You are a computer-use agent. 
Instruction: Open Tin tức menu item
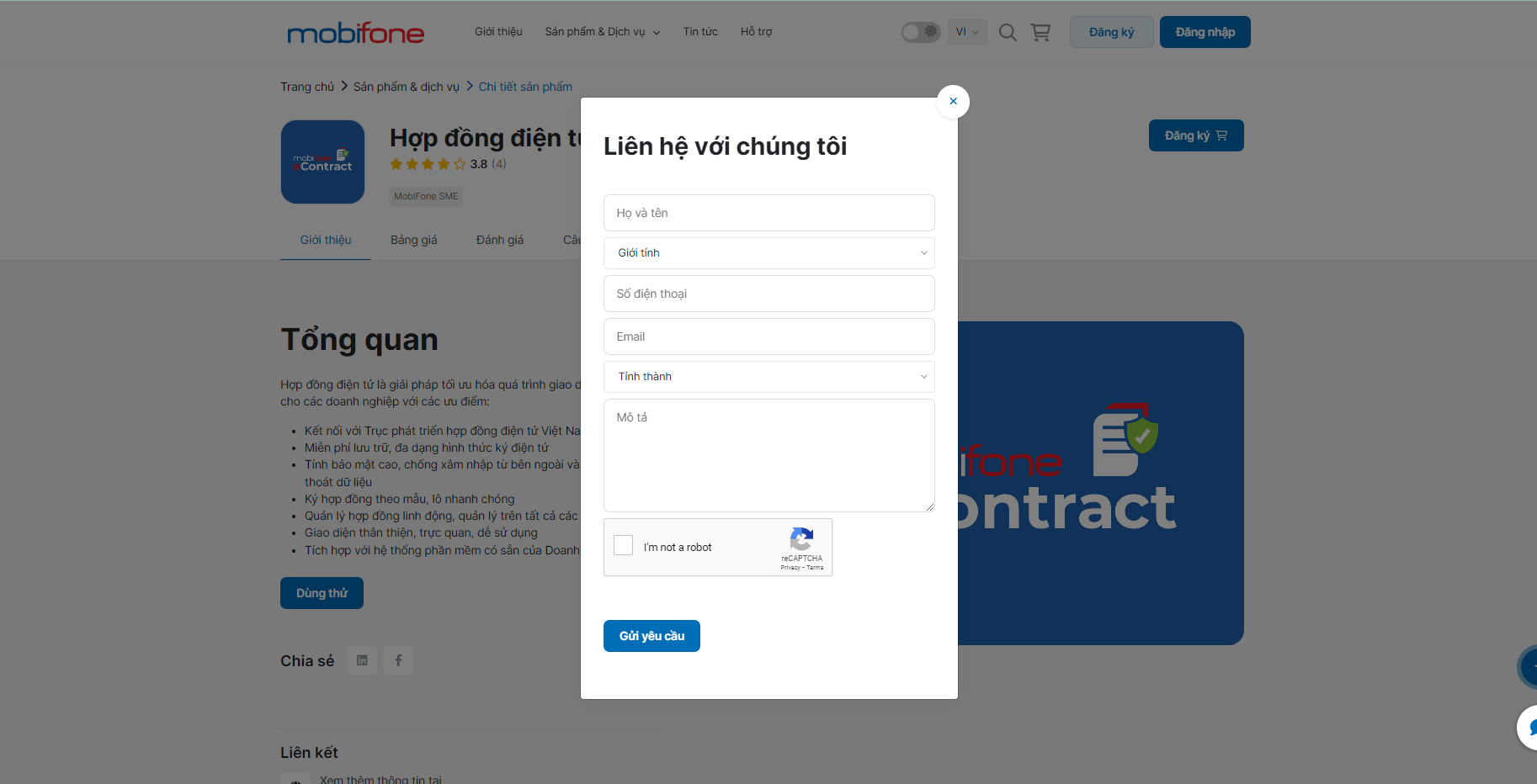pos(700,32)
